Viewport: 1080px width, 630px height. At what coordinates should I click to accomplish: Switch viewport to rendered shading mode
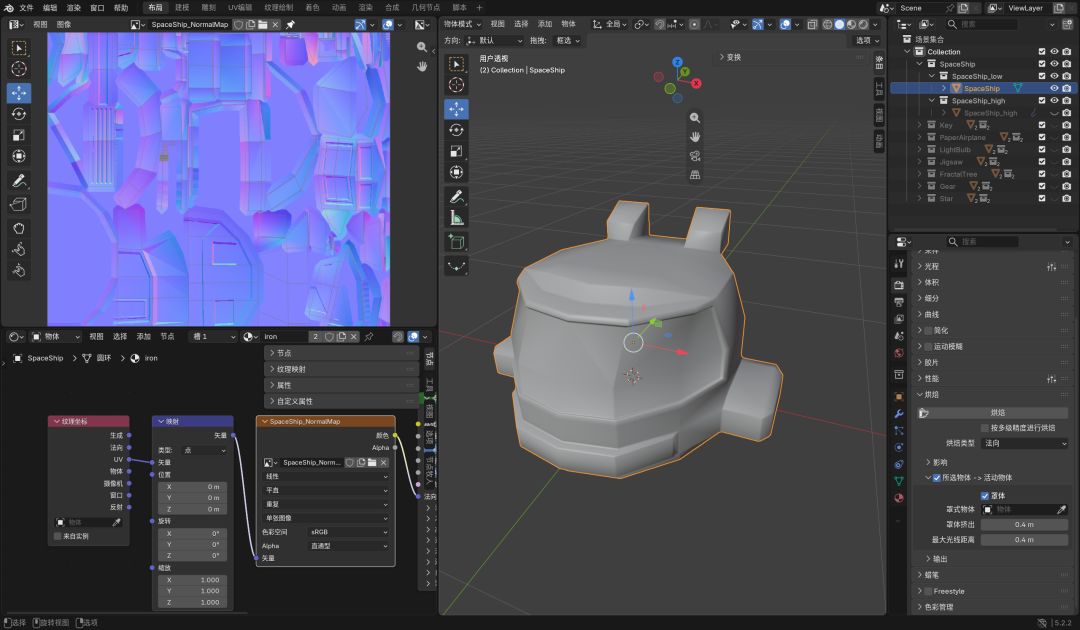point(864,24)
